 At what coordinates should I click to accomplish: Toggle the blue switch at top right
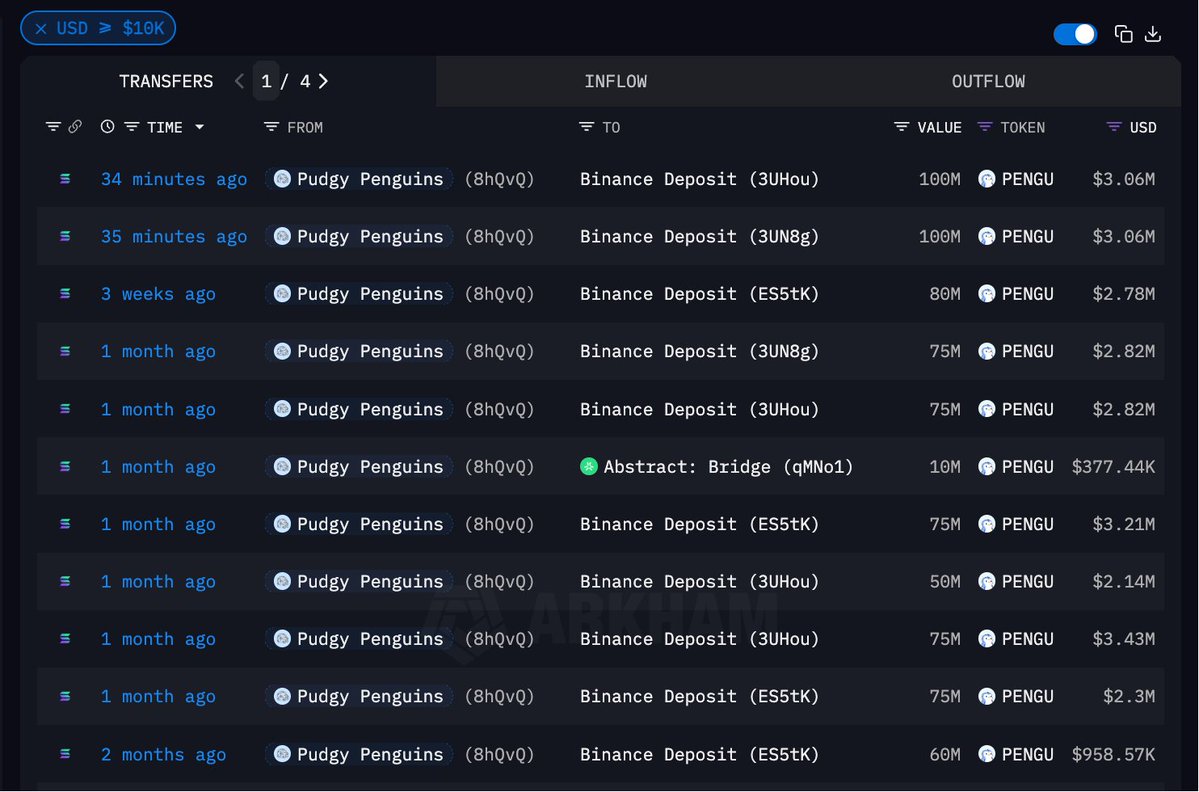point(1075,34)
